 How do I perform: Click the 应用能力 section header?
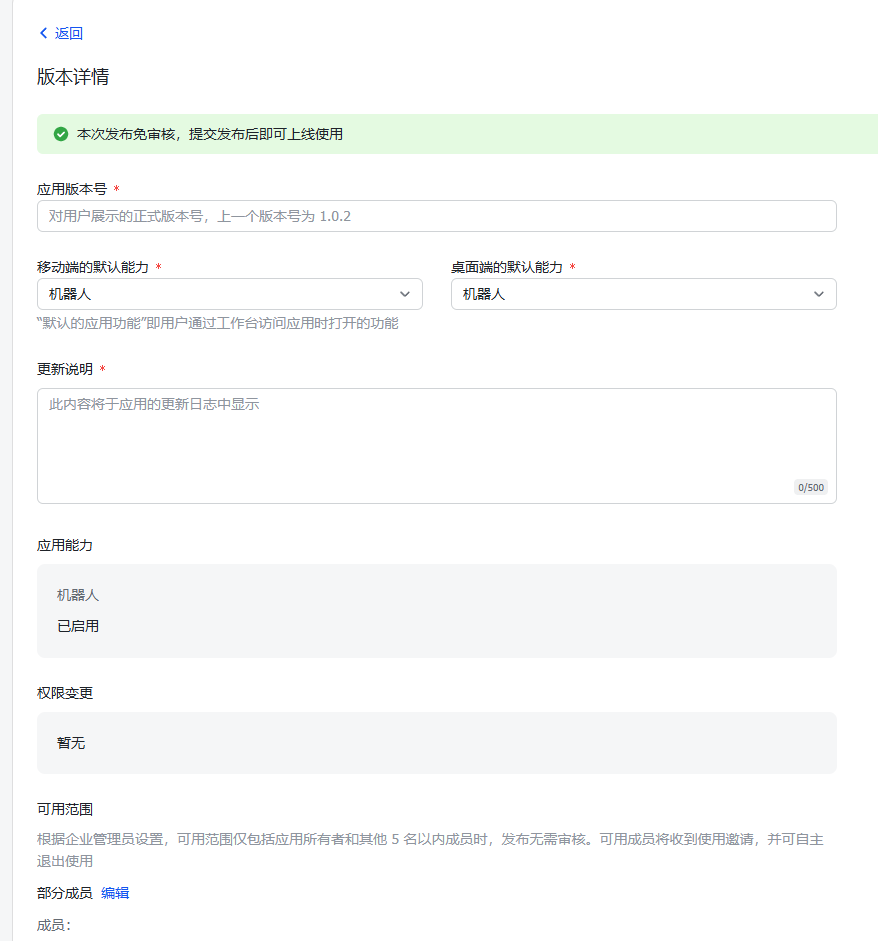point(65,546)
